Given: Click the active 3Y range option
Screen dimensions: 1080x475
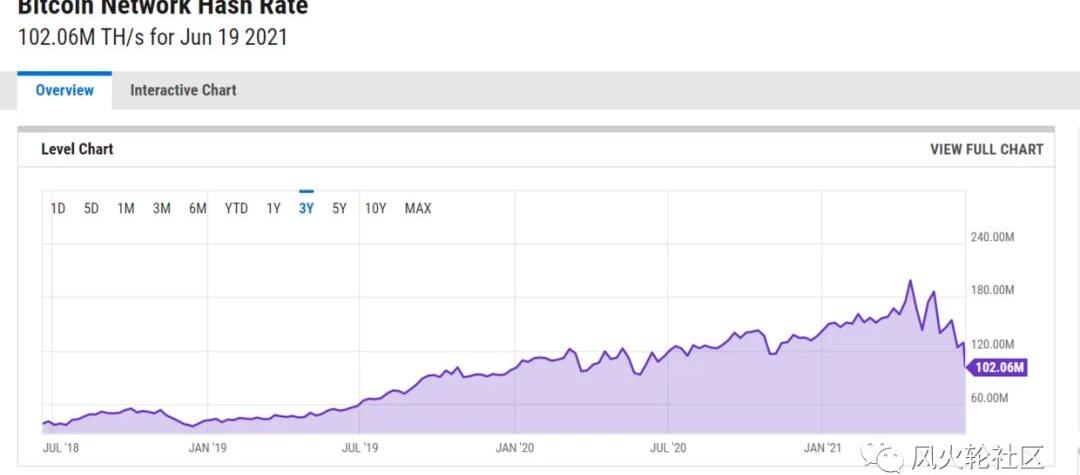Looking at the screenshot, I should [x=306, y=208].
